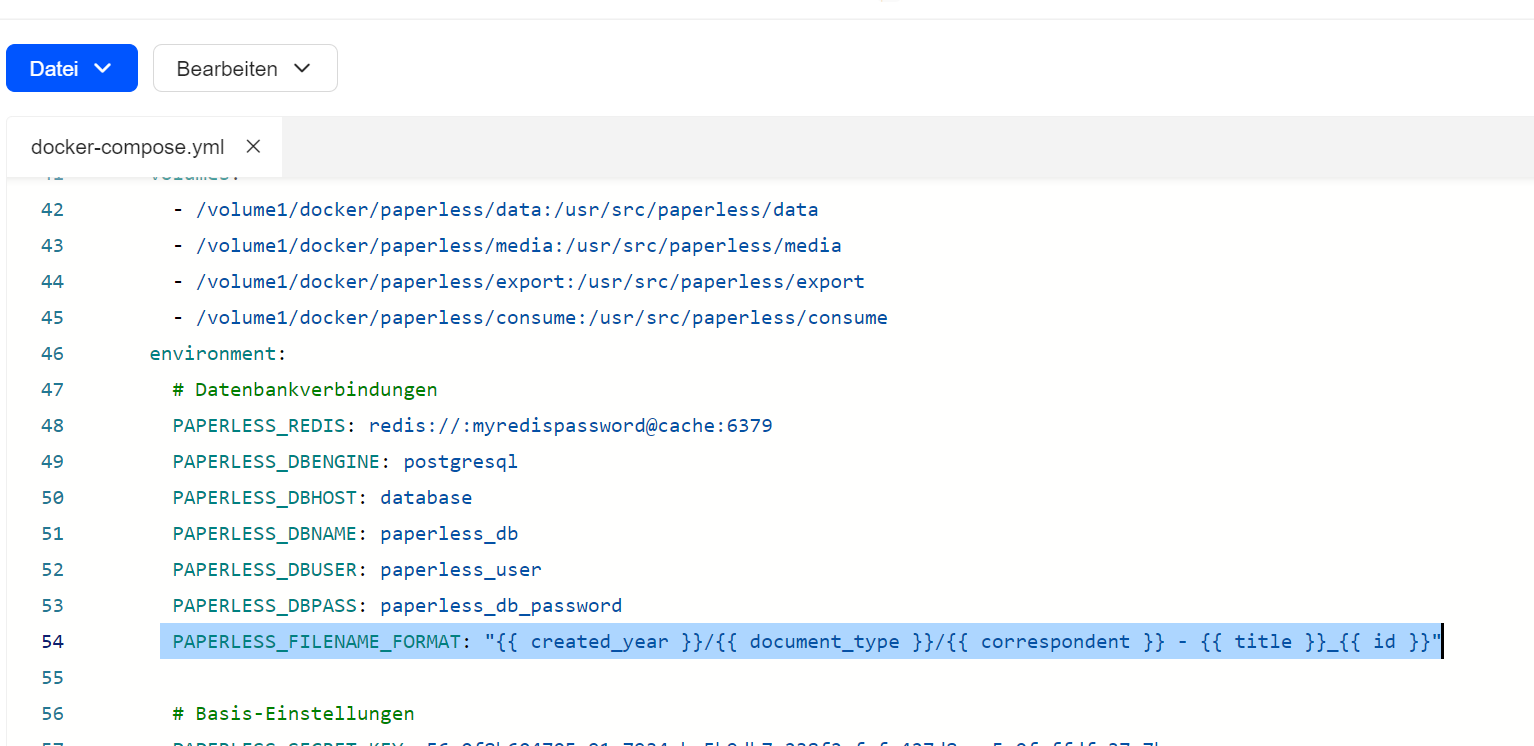This screenshot has width=1534, height=746.
Task: Click line number 42 in the gutter
Action: coord(52,210)
